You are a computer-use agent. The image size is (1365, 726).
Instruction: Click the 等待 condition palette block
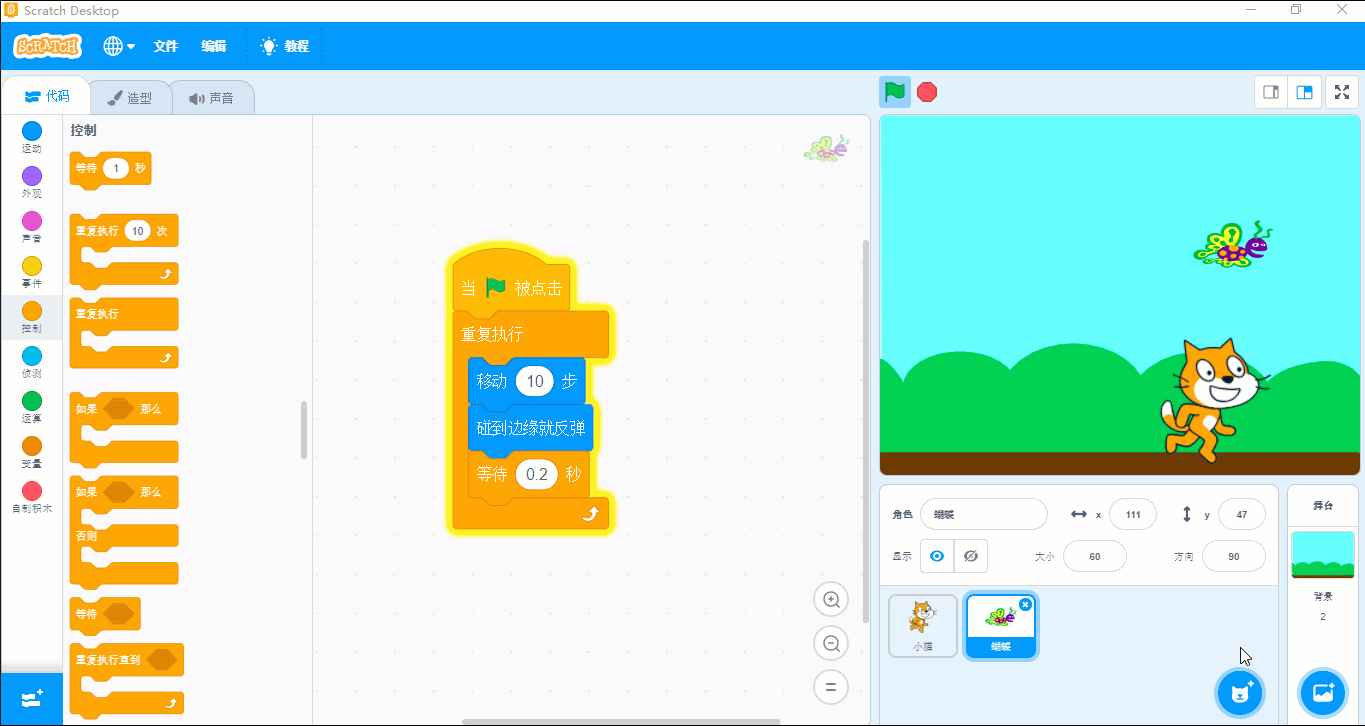[105, 614]
